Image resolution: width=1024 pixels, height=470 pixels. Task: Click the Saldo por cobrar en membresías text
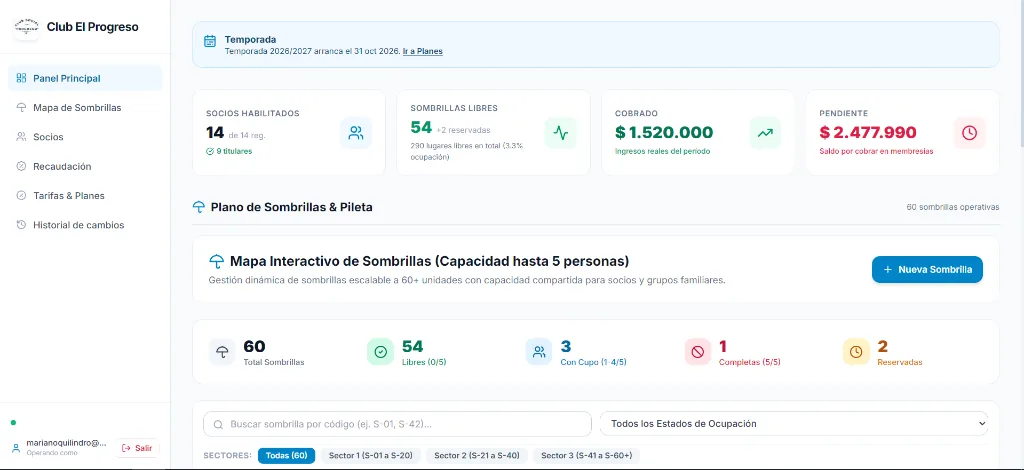[876, 151]
